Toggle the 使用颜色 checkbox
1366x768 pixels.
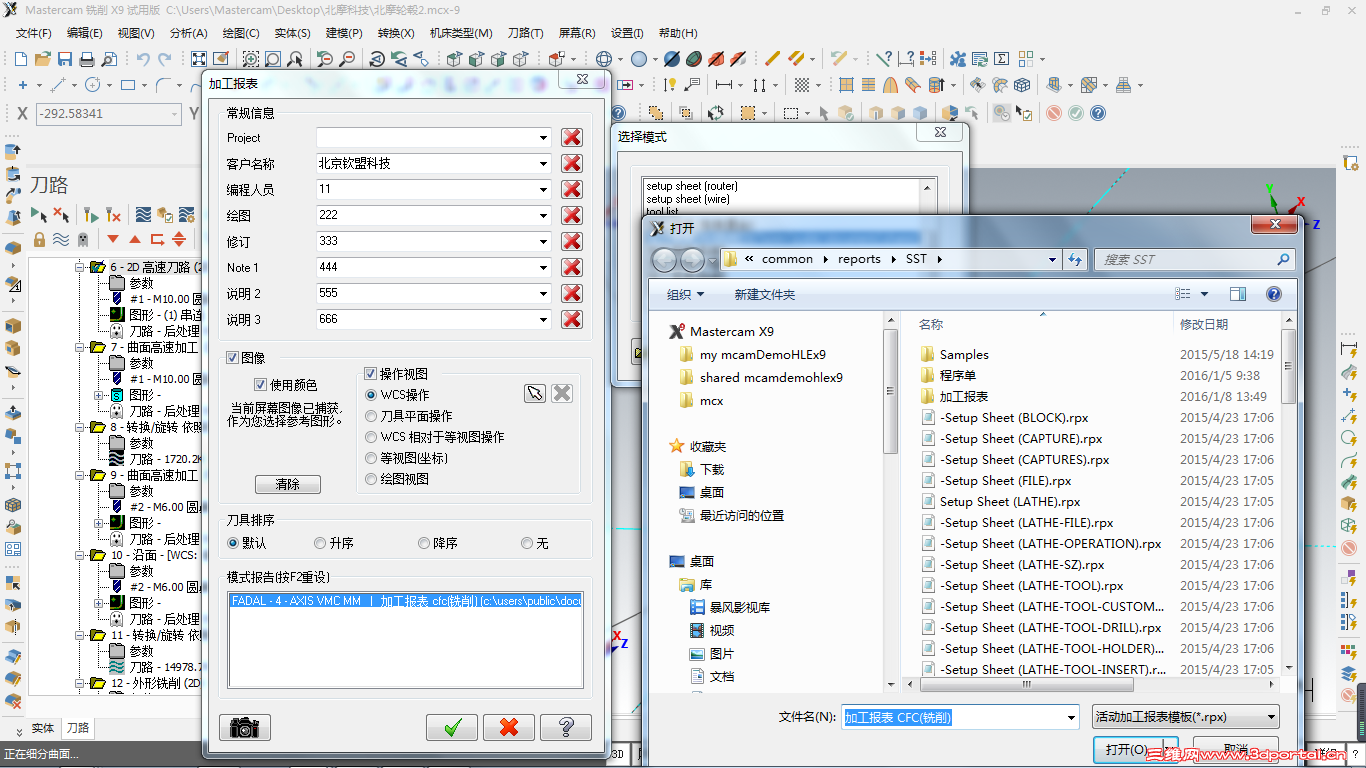click(261, 385)
